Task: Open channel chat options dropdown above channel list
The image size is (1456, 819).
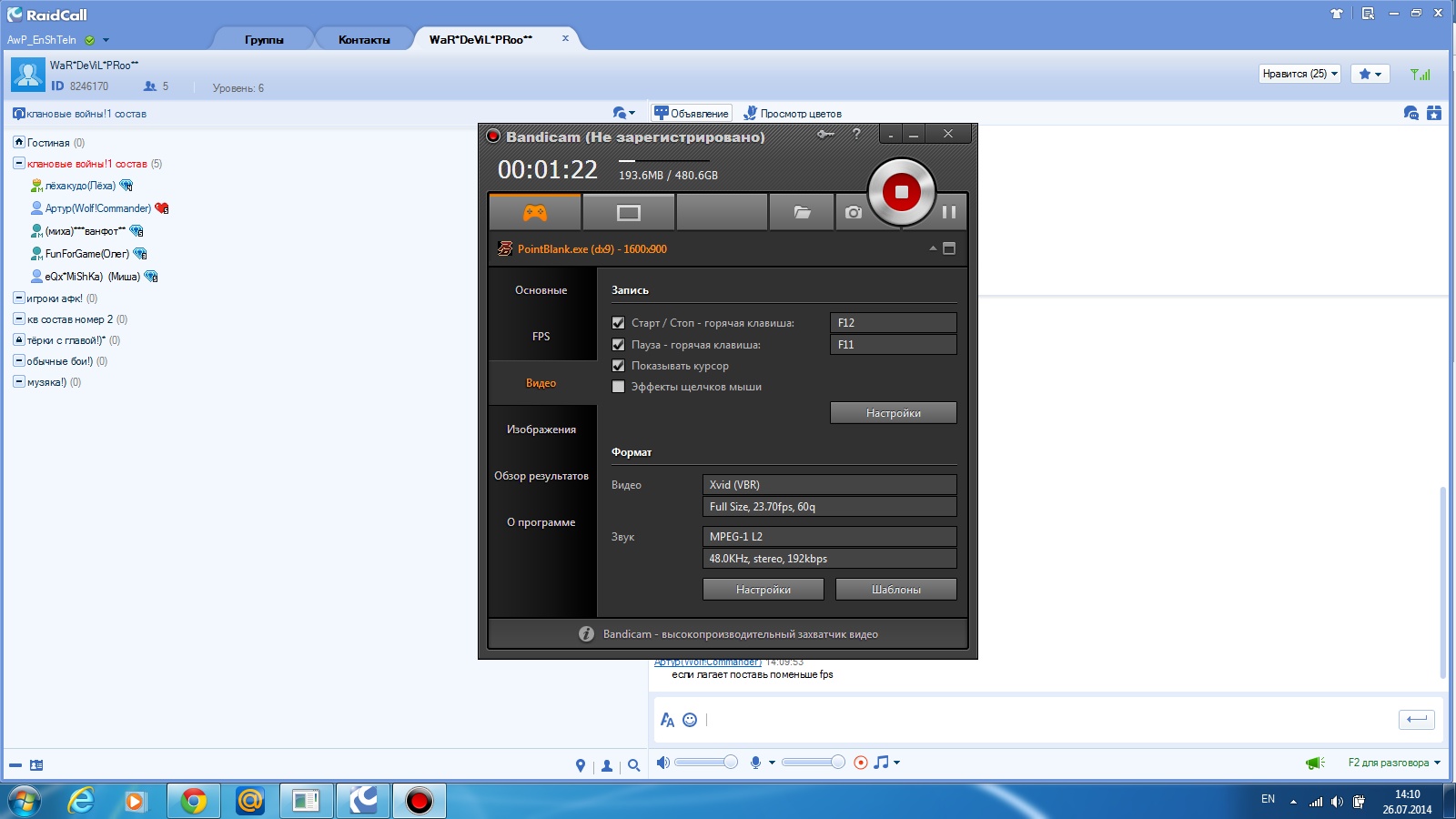Action: click(624, 113)
